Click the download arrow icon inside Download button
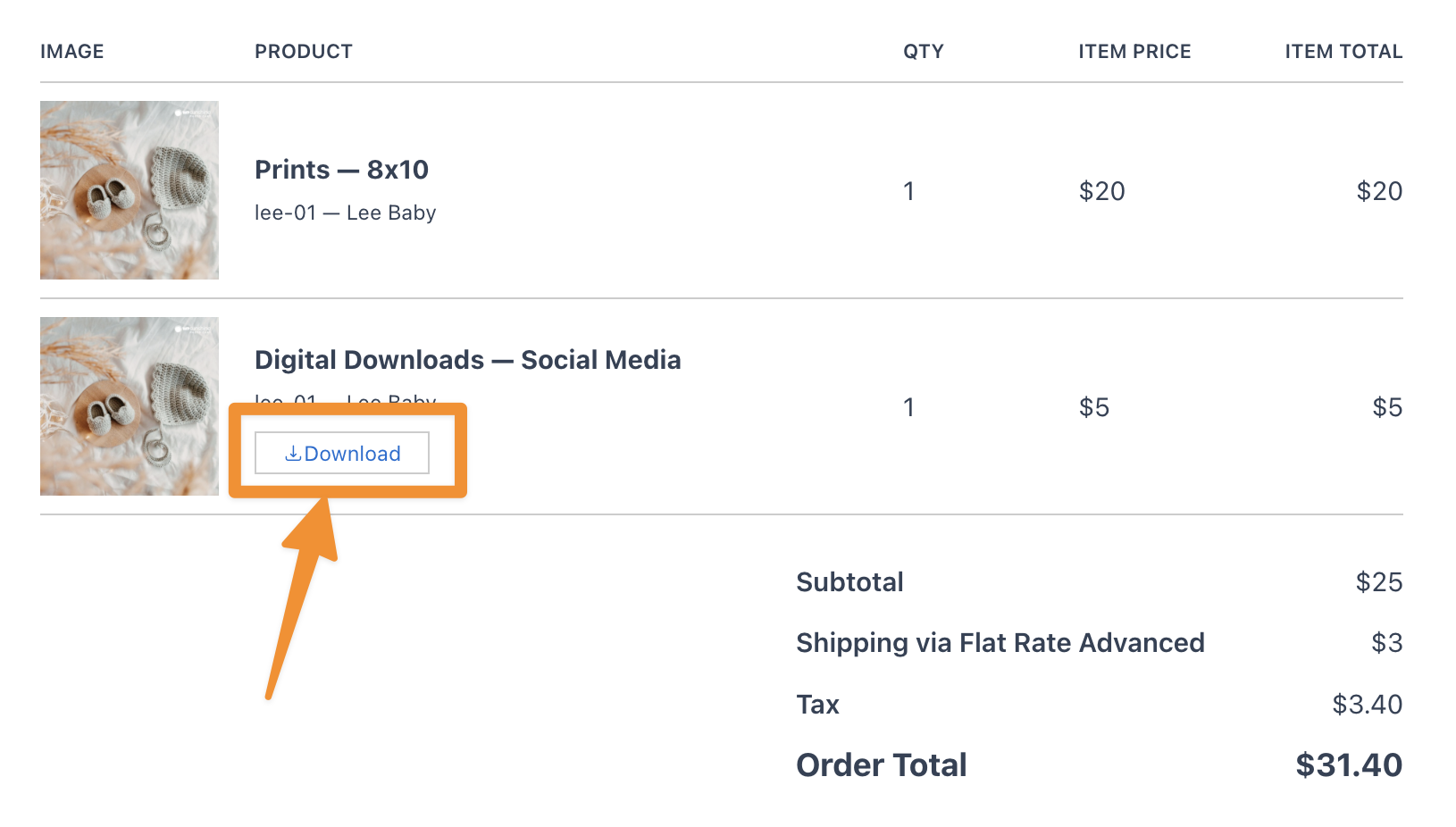1456x827 pixels. [292, 454]
